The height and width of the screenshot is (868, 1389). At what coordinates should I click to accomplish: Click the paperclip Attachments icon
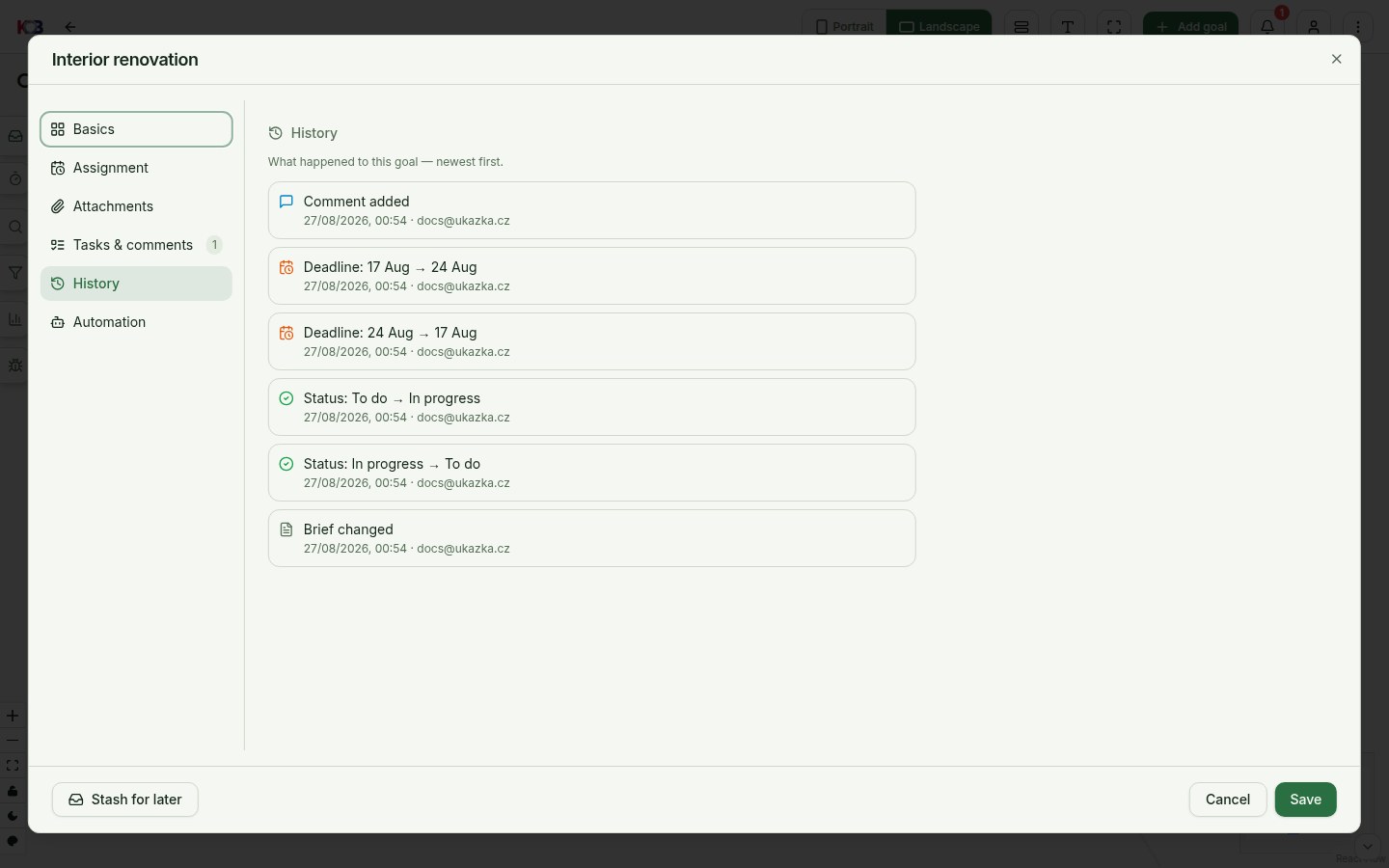(x=58, y=206)
